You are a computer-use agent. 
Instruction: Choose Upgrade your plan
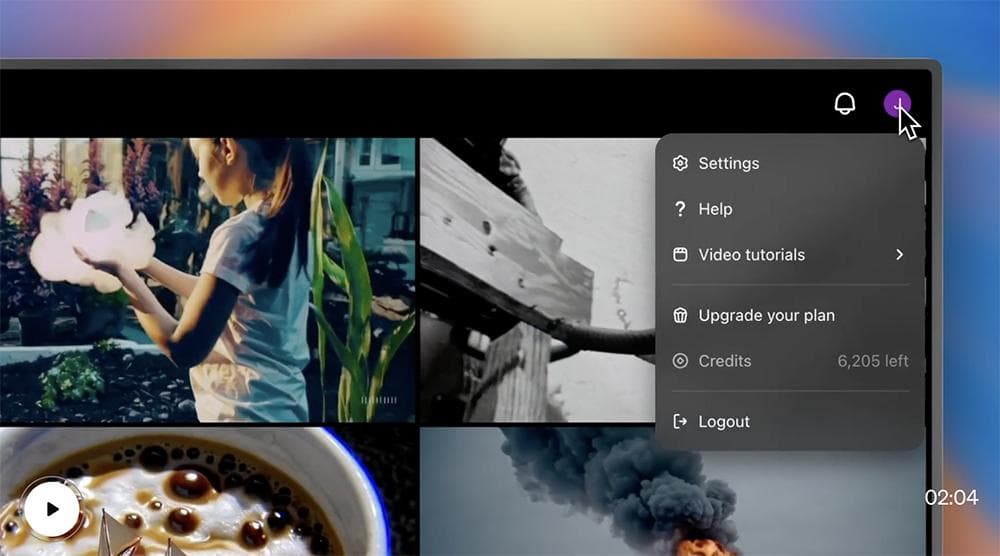(x=766, y=315)
